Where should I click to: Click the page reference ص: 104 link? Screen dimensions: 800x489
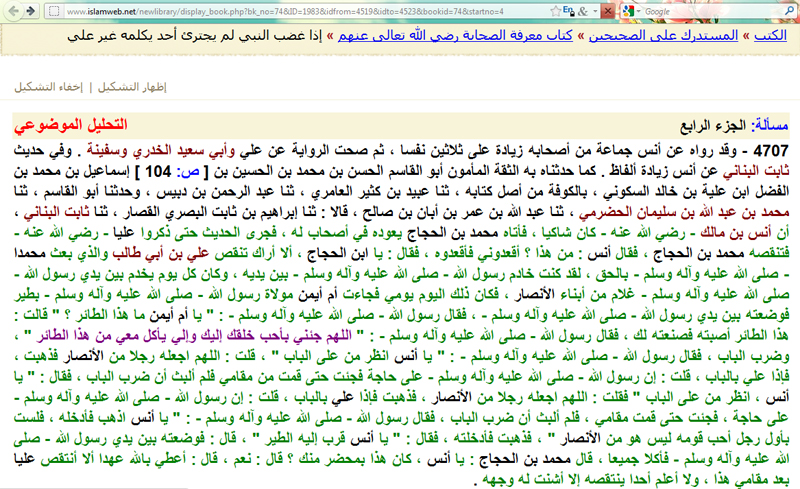pyautogui.click(x=172, y=172)
